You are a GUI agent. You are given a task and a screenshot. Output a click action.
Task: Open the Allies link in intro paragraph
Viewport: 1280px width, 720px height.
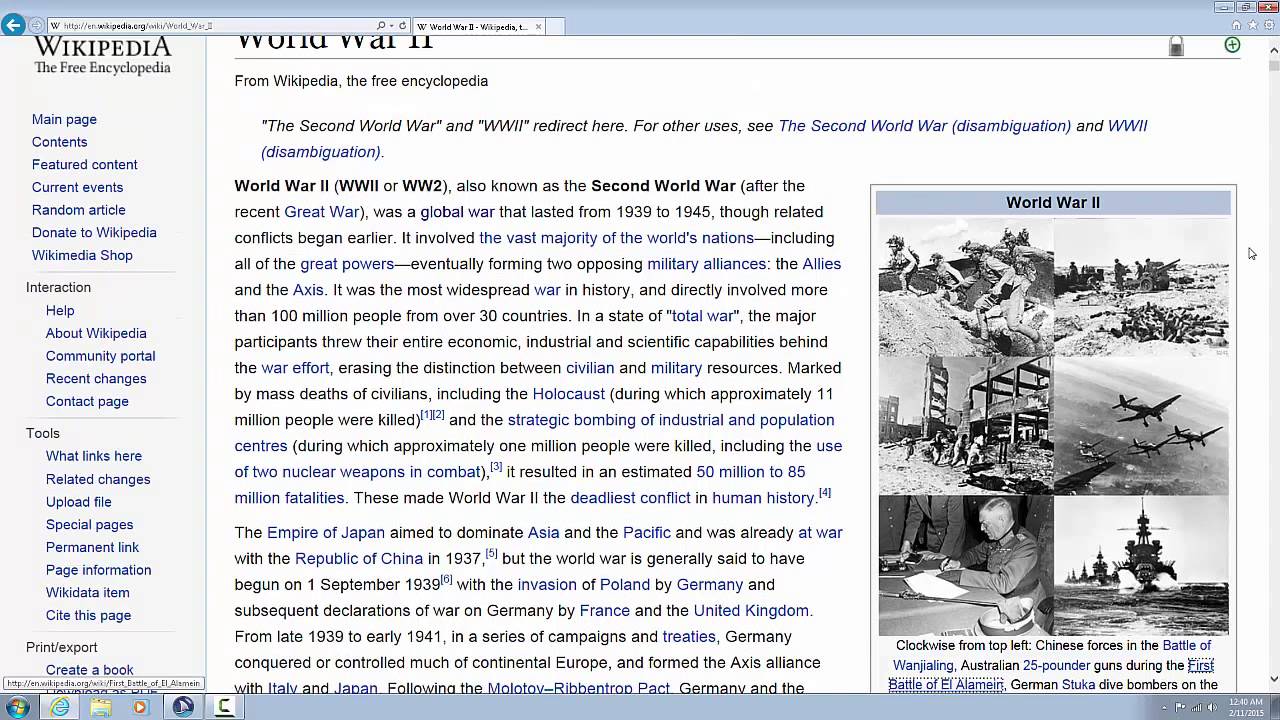click(822, 264)
